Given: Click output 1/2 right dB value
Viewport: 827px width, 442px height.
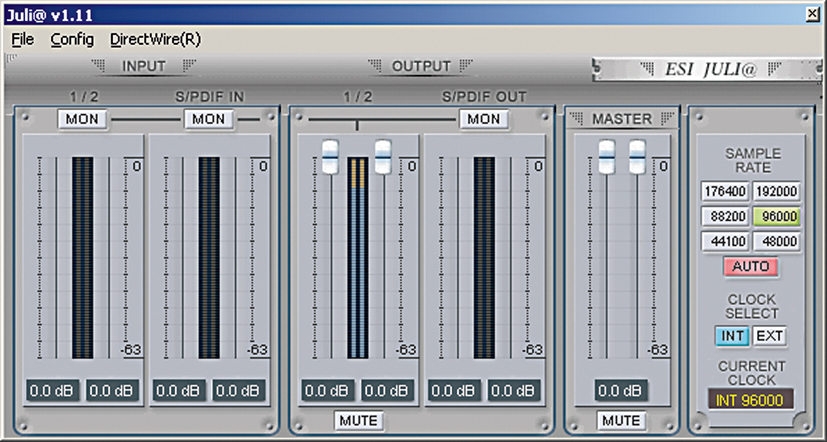Looking at the screenshot, I should (x=387, y=391).
